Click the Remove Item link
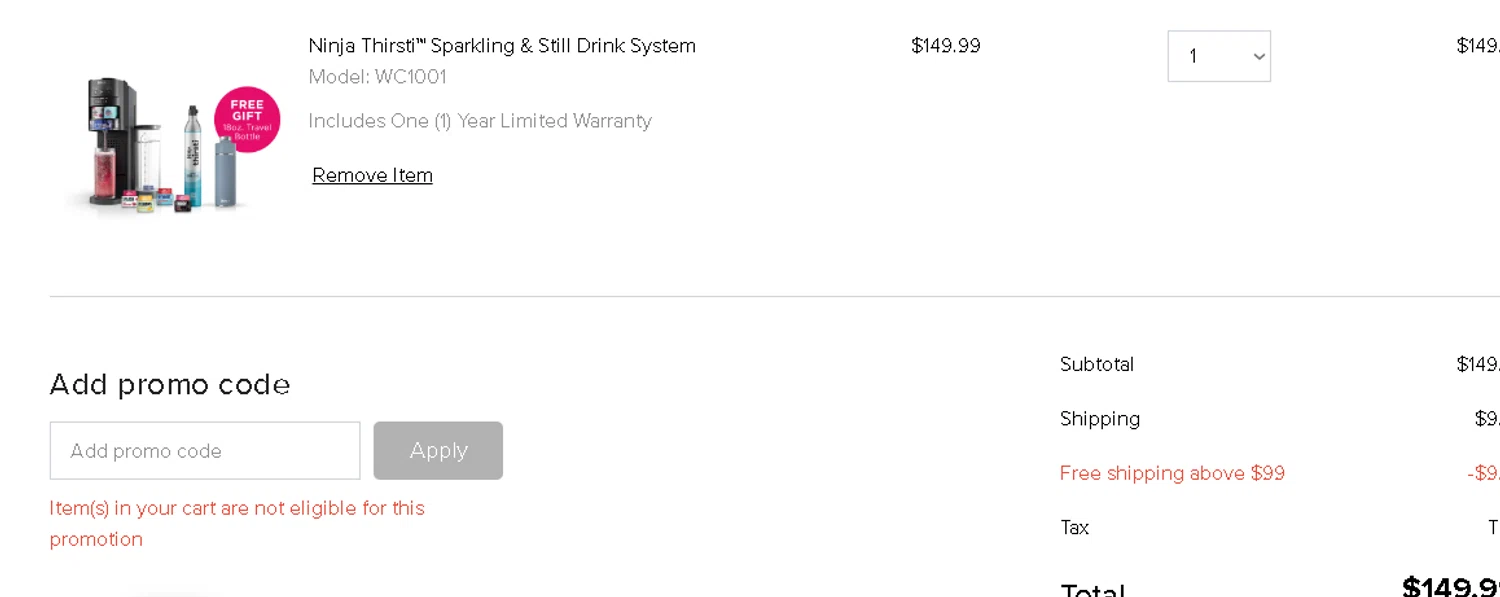Screen dimensions: 1500x597 click(372, 176)
